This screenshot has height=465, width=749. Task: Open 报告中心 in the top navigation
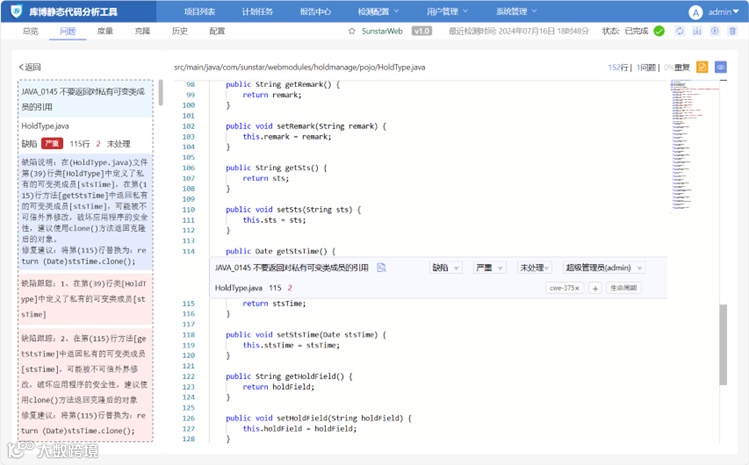click(x=315, y=11)
